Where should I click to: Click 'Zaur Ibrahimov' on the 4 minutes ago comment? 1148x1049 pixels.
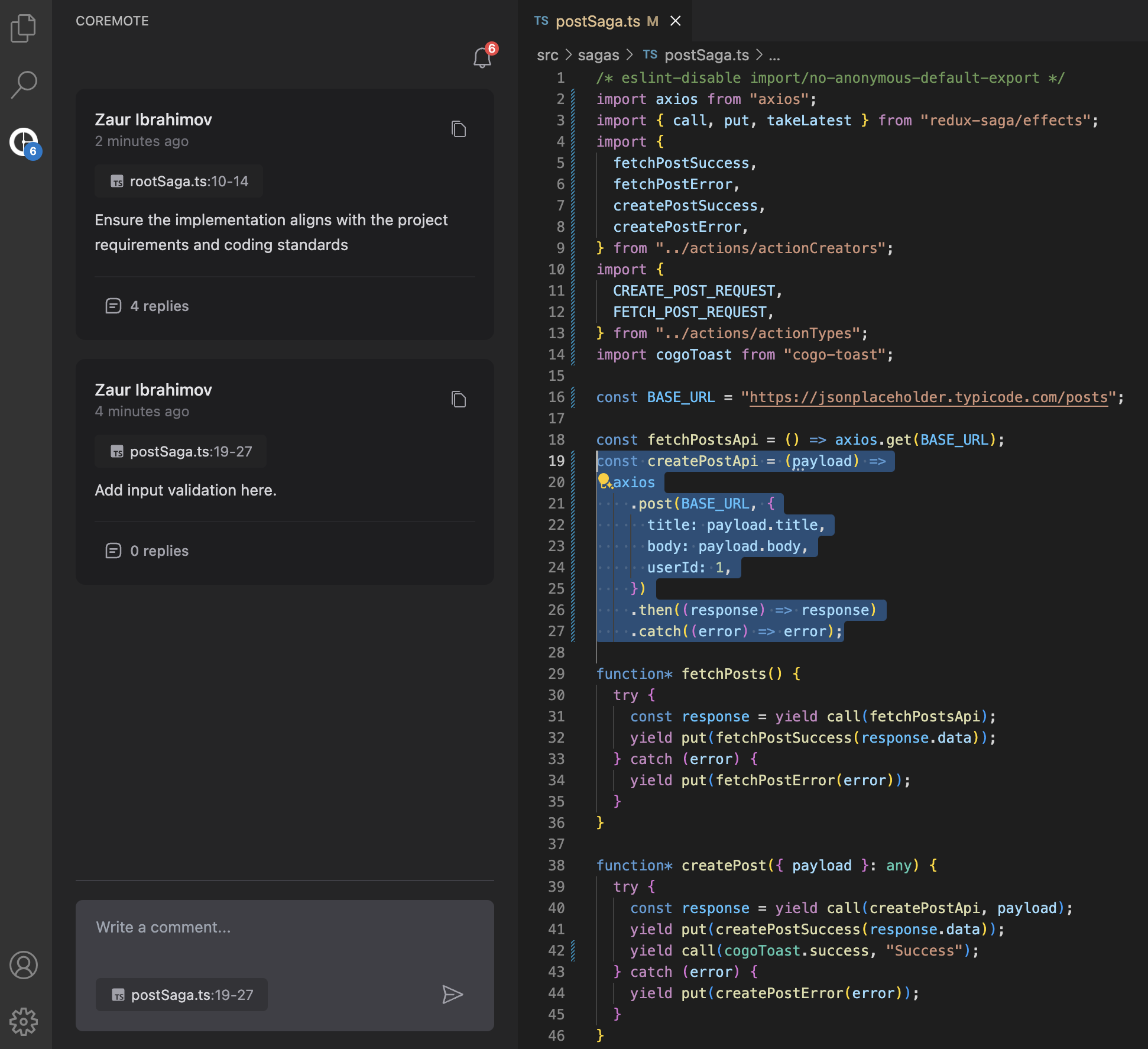(153, 390)
